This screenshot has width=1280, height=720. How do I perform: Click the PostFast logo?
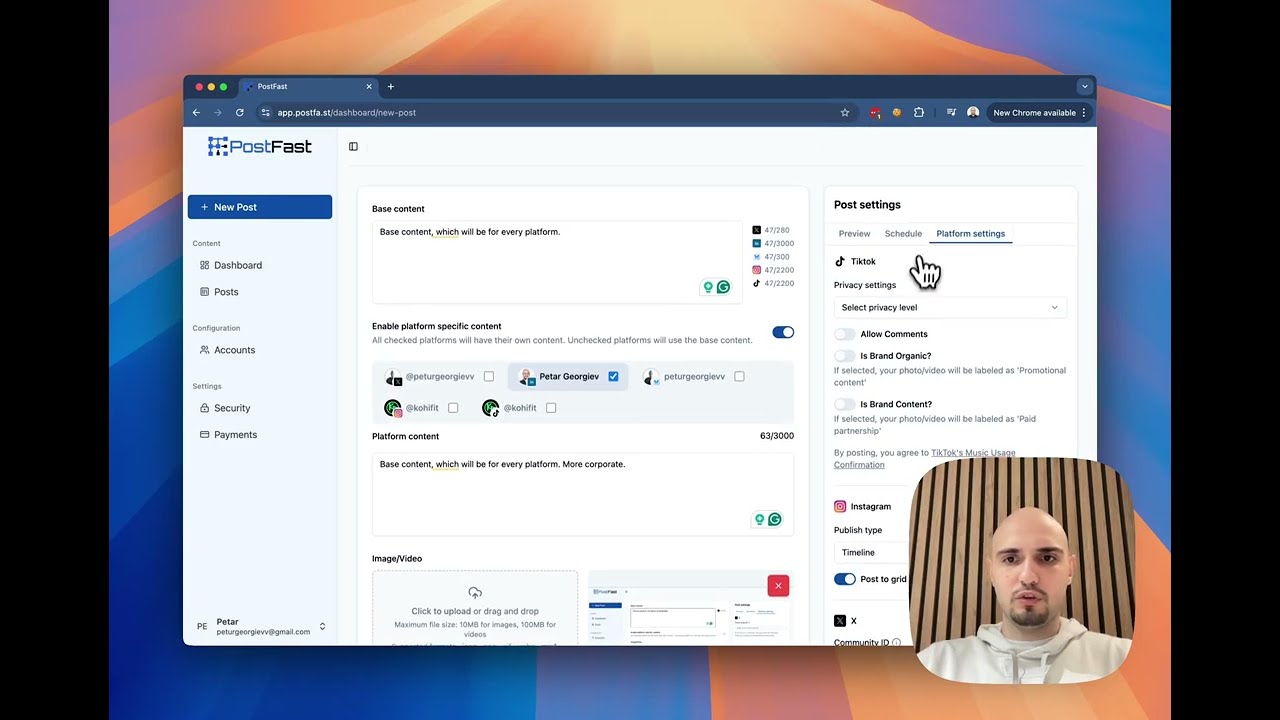click(260, 147)
